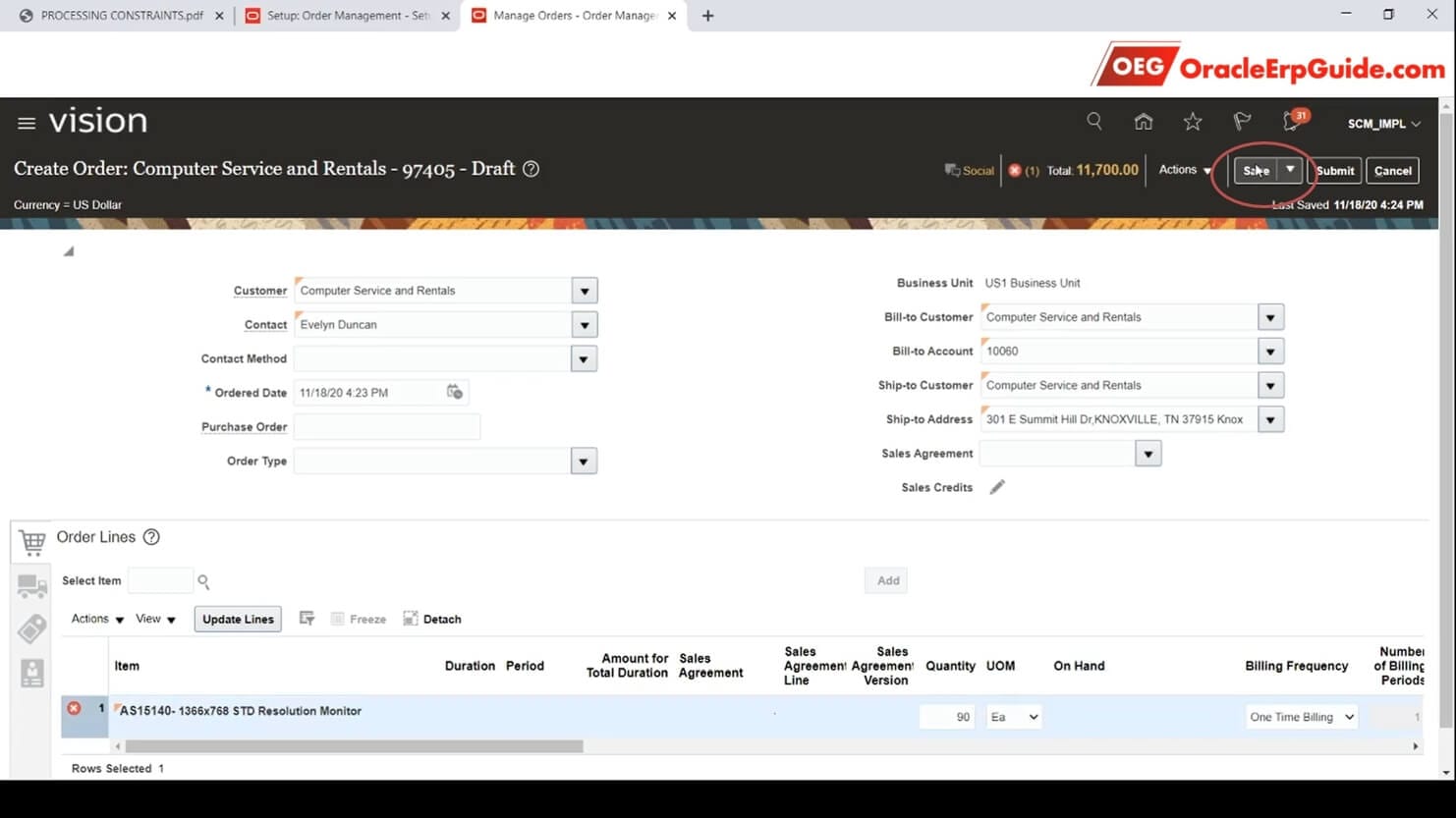Open the Ordered Date calendar picker

click(454, 392)
